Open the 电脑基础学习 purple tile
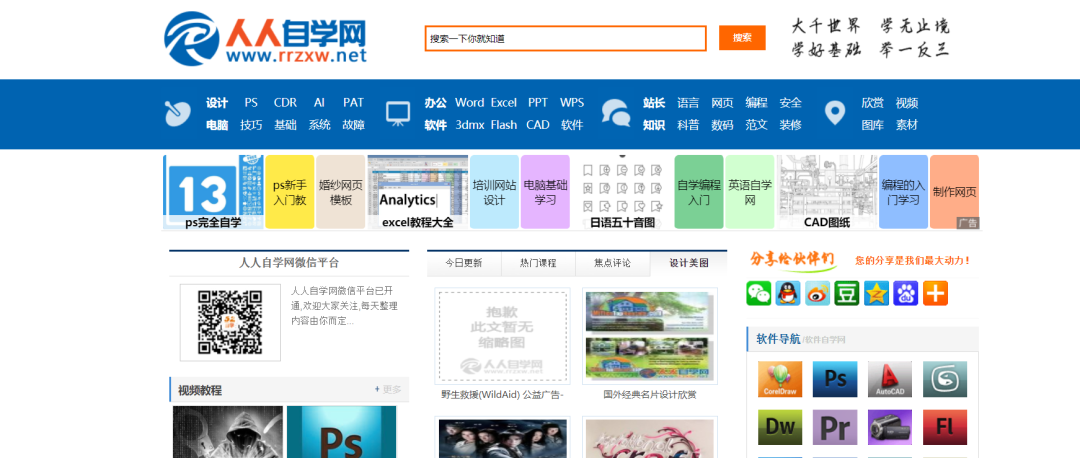1080x458 pixels. pyautogui.click(x=545, y=192)
